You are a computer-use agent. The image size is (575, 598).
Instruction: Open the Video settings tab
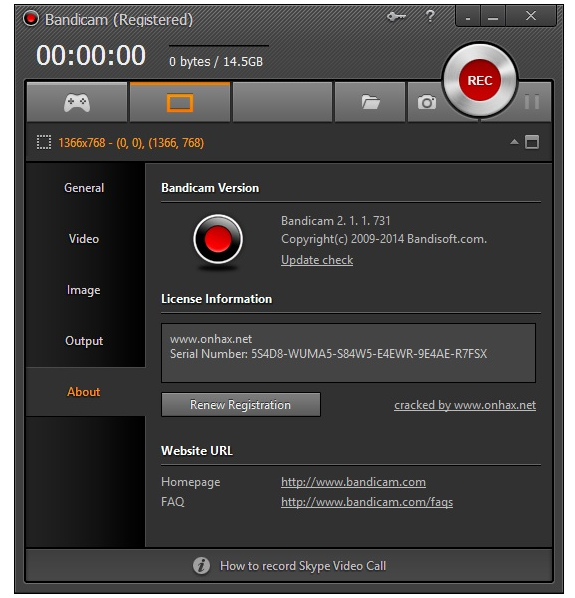[x=84, y=239]
